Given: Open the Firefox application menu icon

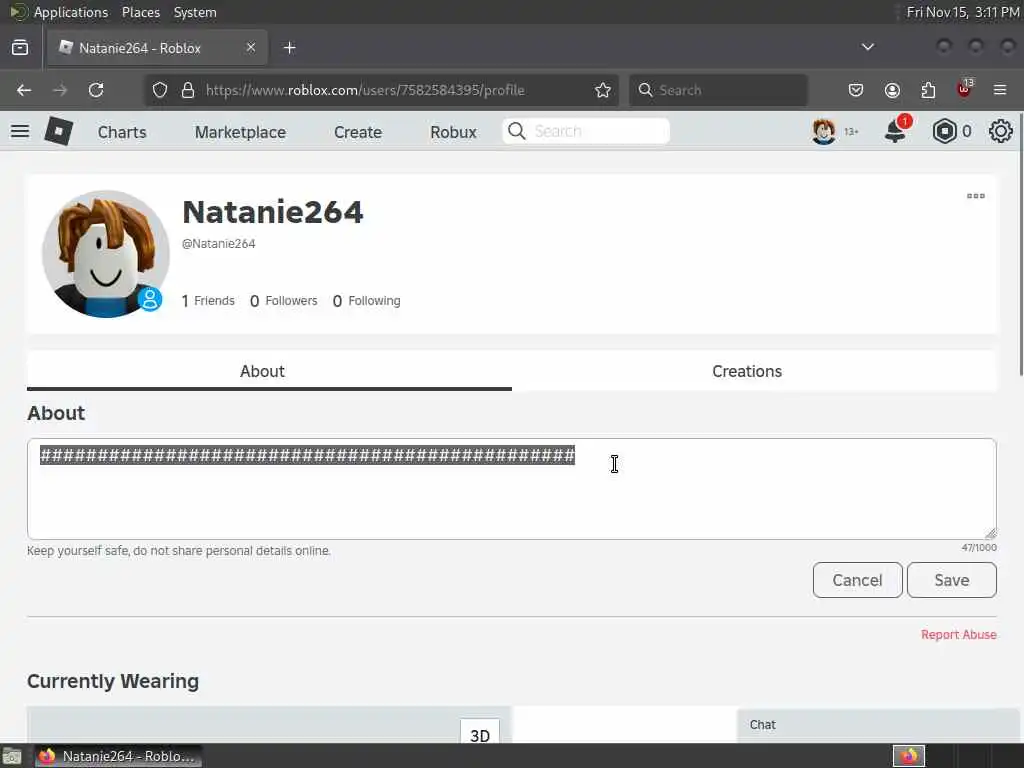Looking at the screenshot, I should pyautogui.click(x=1000, y=90).
